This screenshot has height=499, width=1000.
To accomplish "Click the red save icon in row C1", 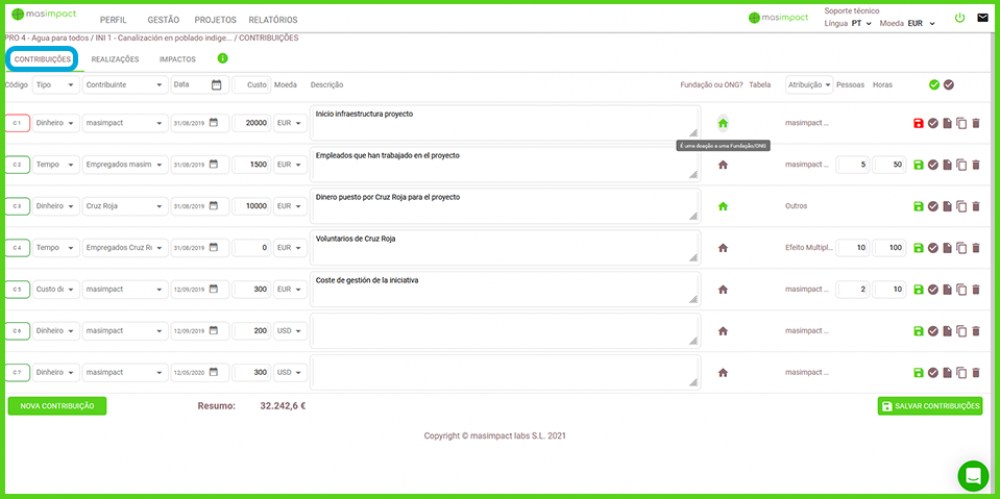I will click(x=918, y=123).
